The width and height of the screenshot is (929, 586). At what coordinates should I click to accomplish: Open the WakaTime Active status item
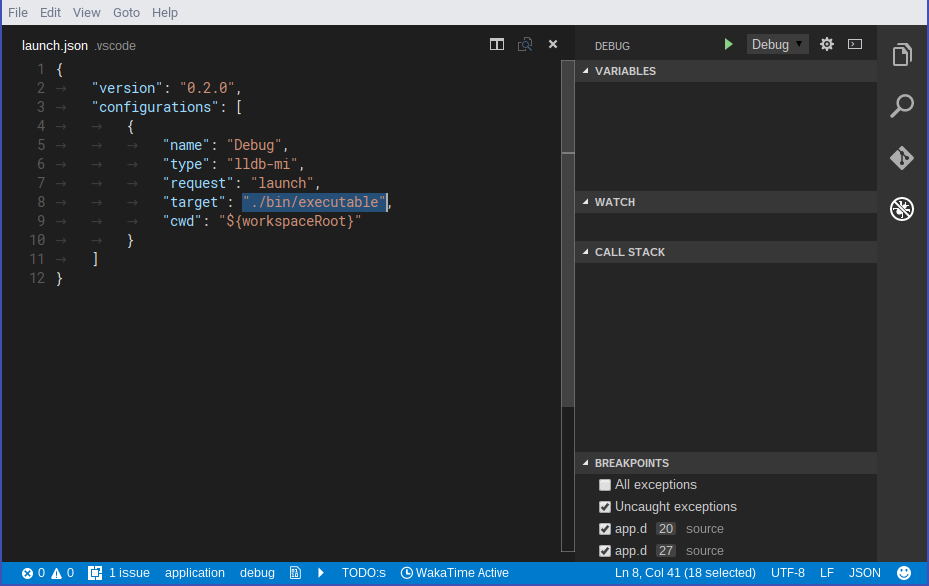click(x=455, y=572)
